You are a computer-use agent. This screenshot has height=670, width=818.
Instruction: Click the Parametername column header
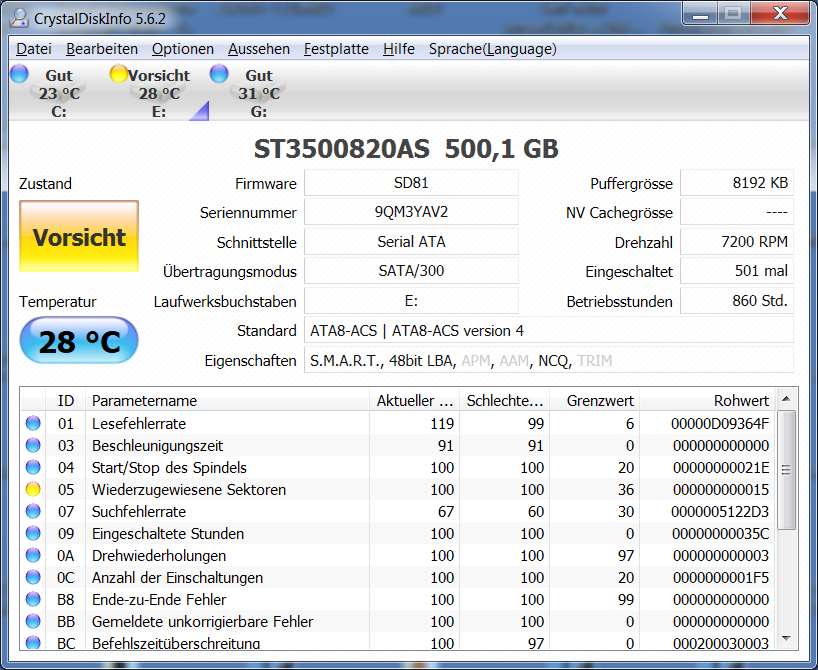coord(227,400)
